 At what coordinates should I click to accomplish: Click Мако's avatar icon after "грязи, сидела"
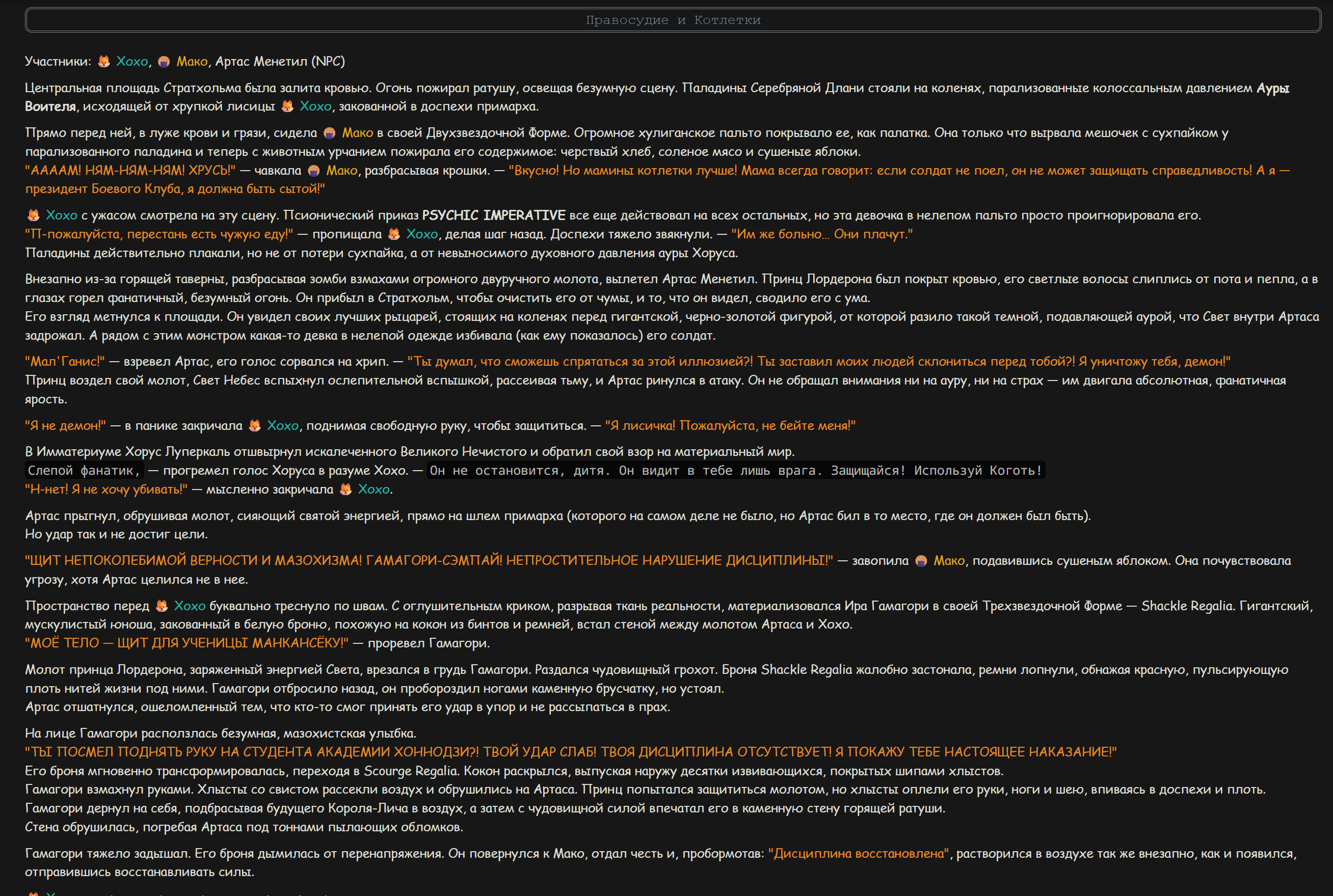tap(329, 132)
